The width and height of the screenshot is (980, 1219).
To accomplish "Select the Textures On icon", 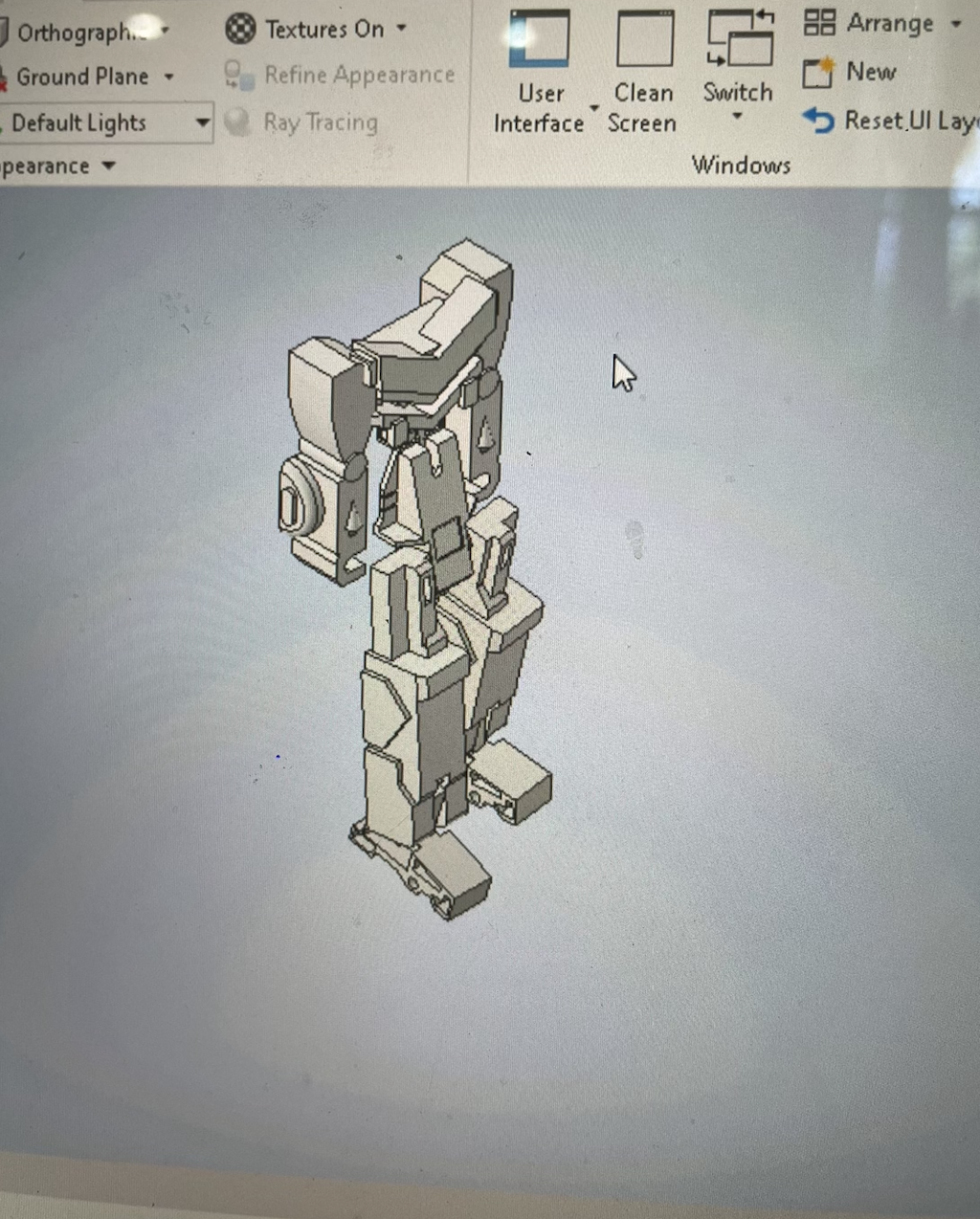I will click(237, 29).
